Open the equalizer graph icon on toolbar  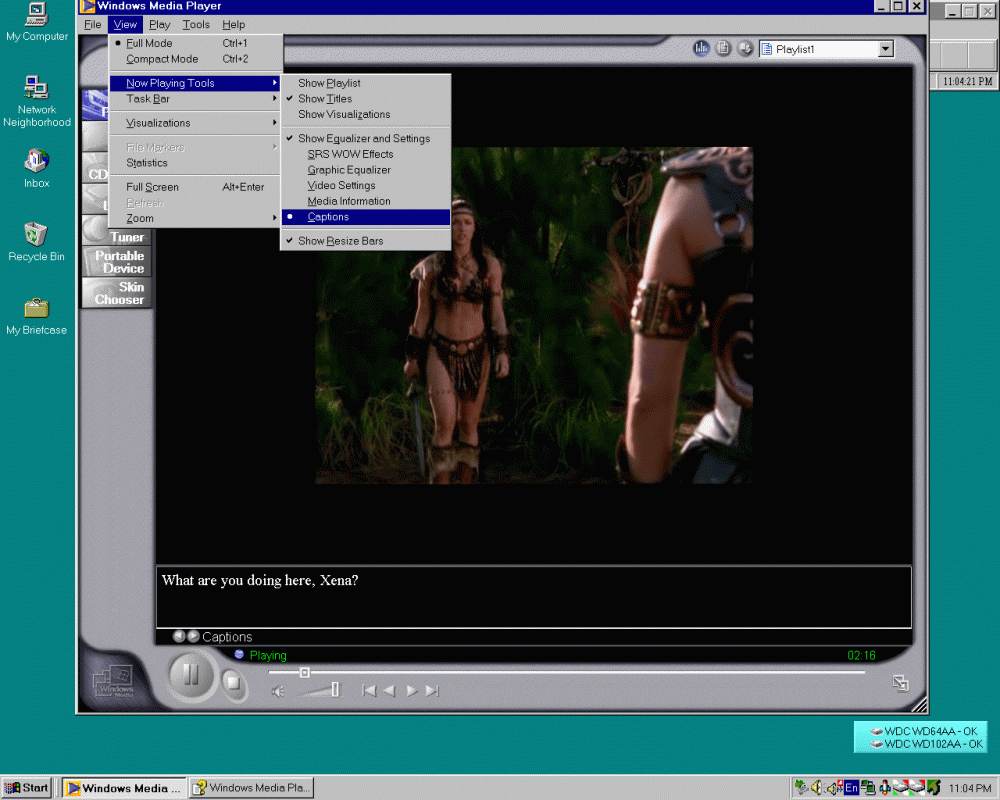point(701,47)
